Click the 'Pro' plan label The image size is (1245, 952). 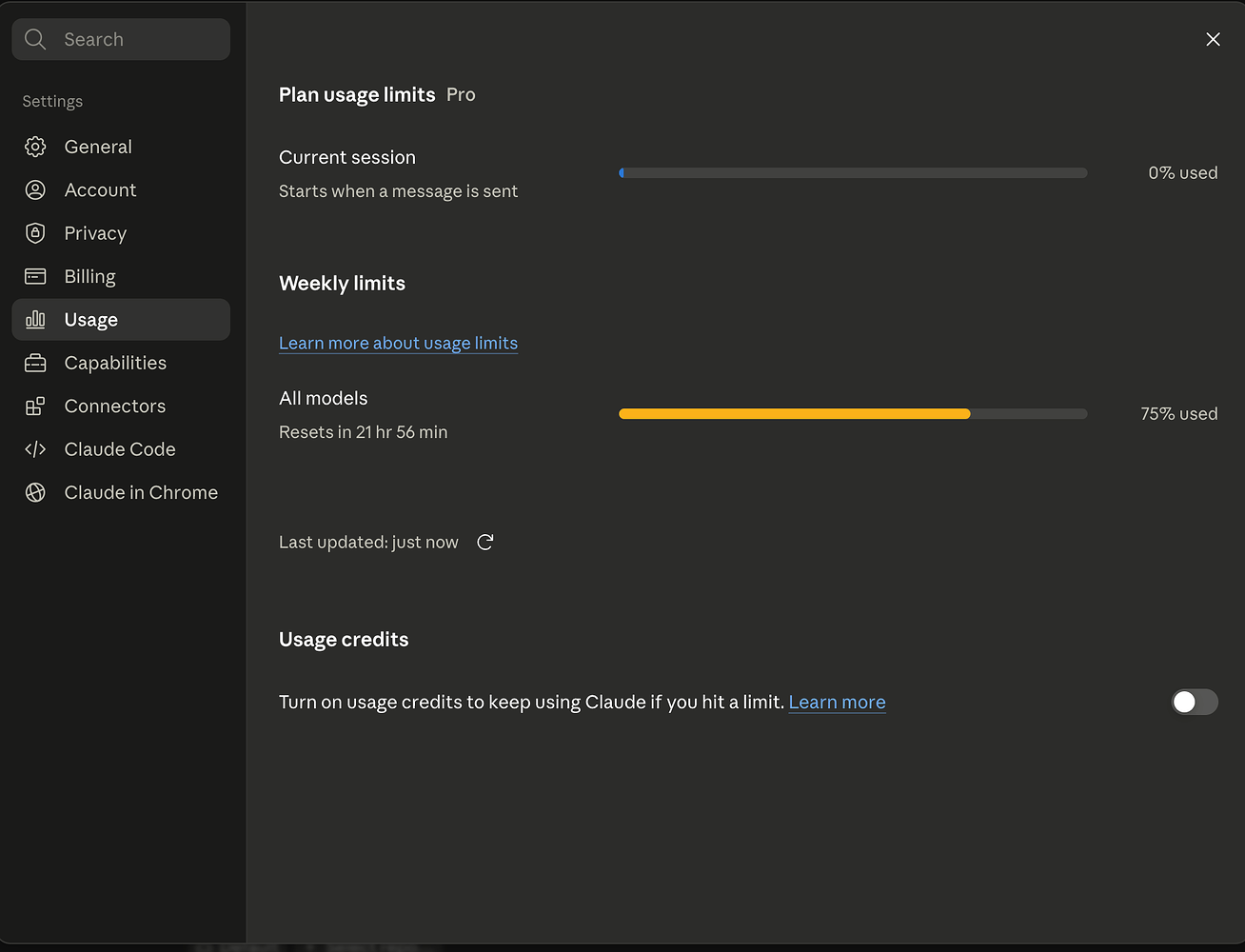tap(461, 94)
